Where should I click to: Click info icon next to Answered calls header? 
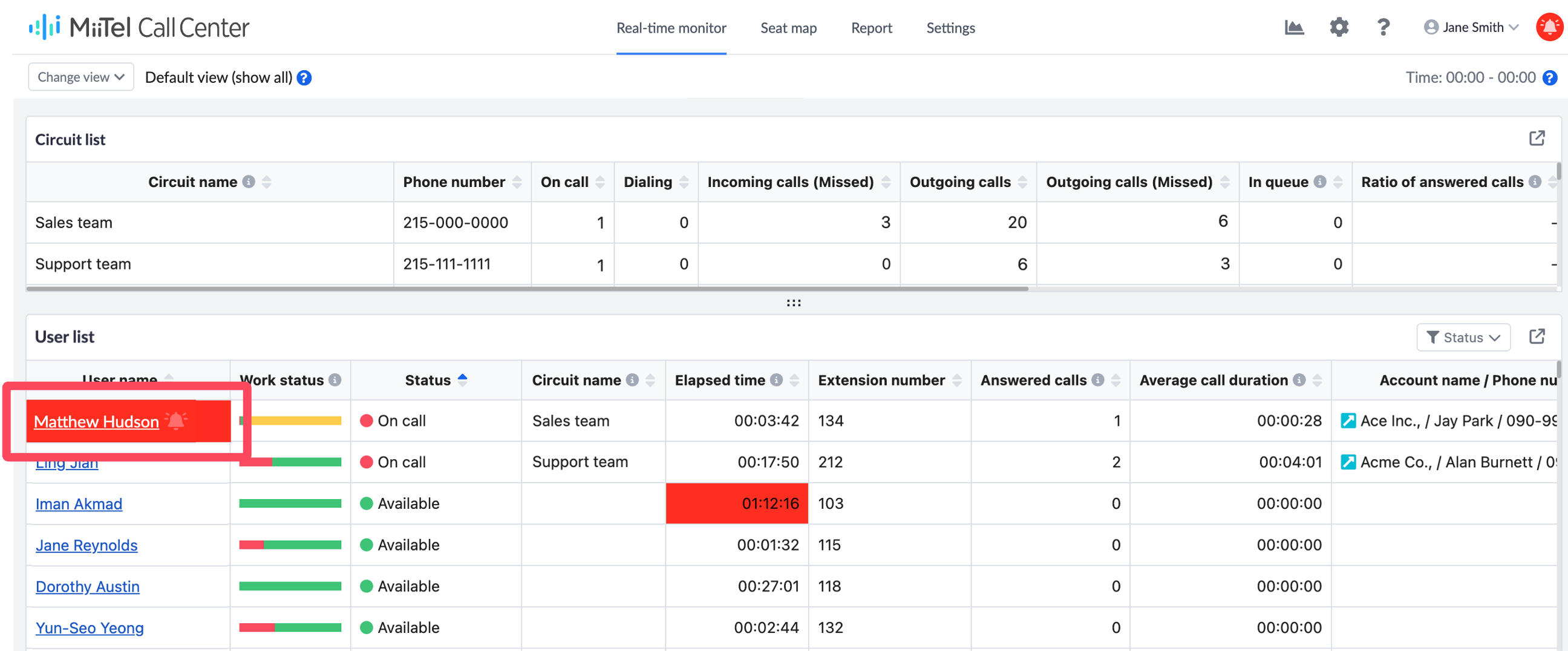pos(1097,380)
